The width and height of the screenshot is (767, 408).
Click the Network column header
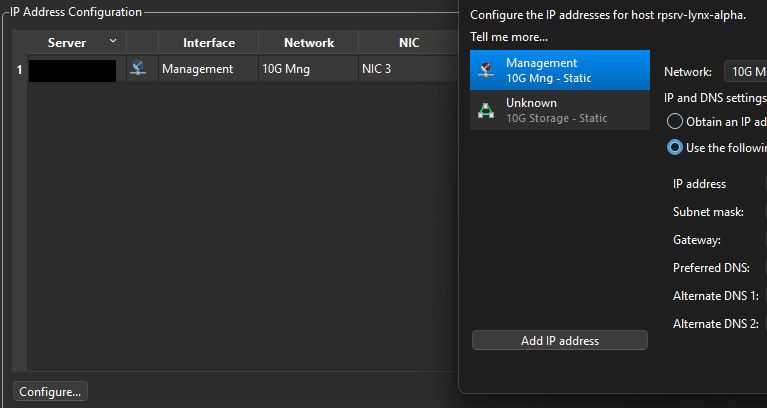[308, 43]
